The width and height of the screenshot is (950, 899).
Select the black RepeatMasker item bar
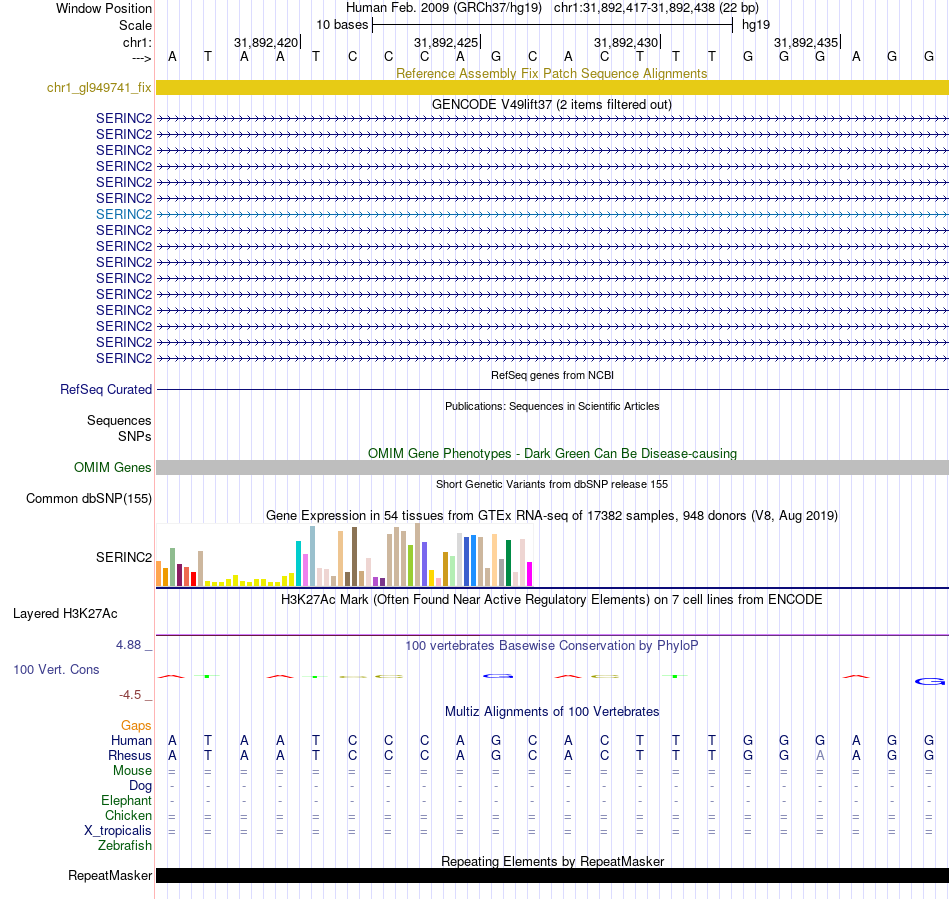[552, 875]
